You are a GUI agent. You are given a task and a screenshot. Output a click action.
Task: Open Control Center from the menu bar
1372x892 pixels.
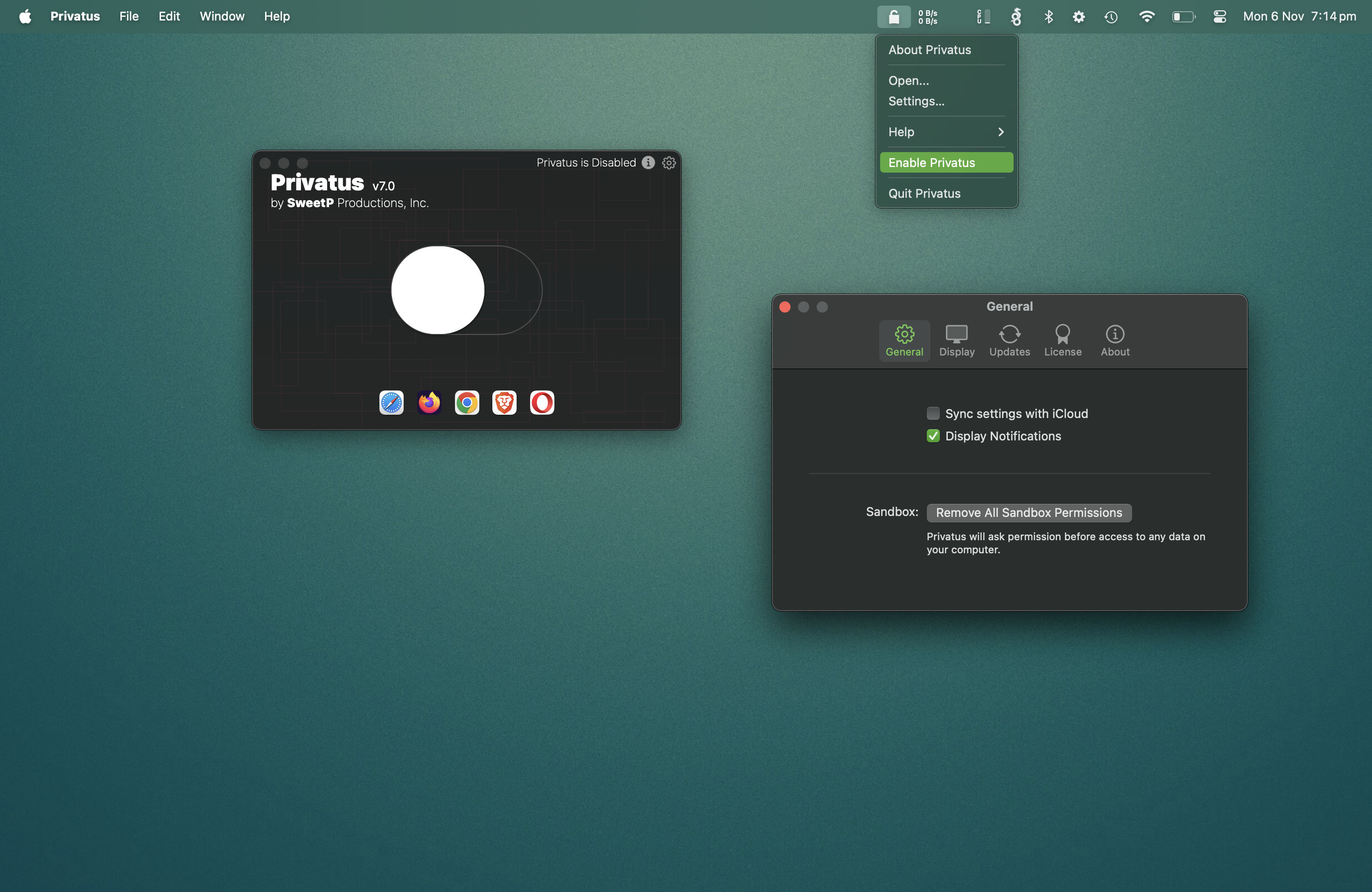tap(1220, 17)
